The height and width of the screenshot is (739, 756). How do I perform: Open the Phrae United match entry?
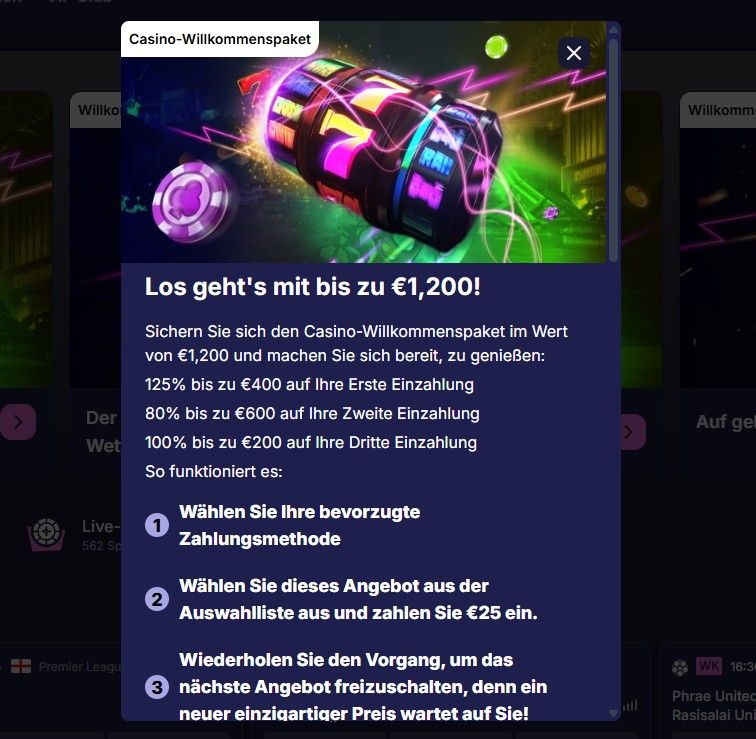pos(714,705)
